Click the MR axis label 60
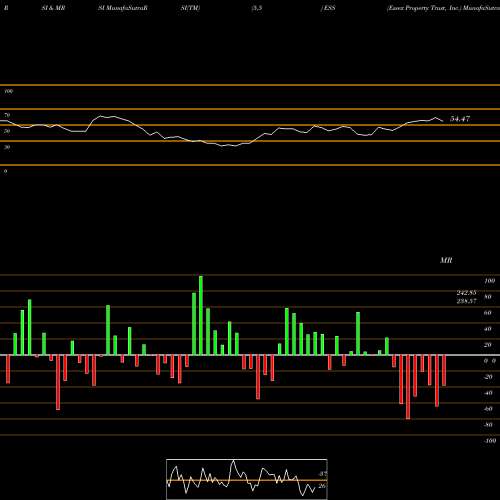The image size is (500, 500). click(x=487, y=313)
